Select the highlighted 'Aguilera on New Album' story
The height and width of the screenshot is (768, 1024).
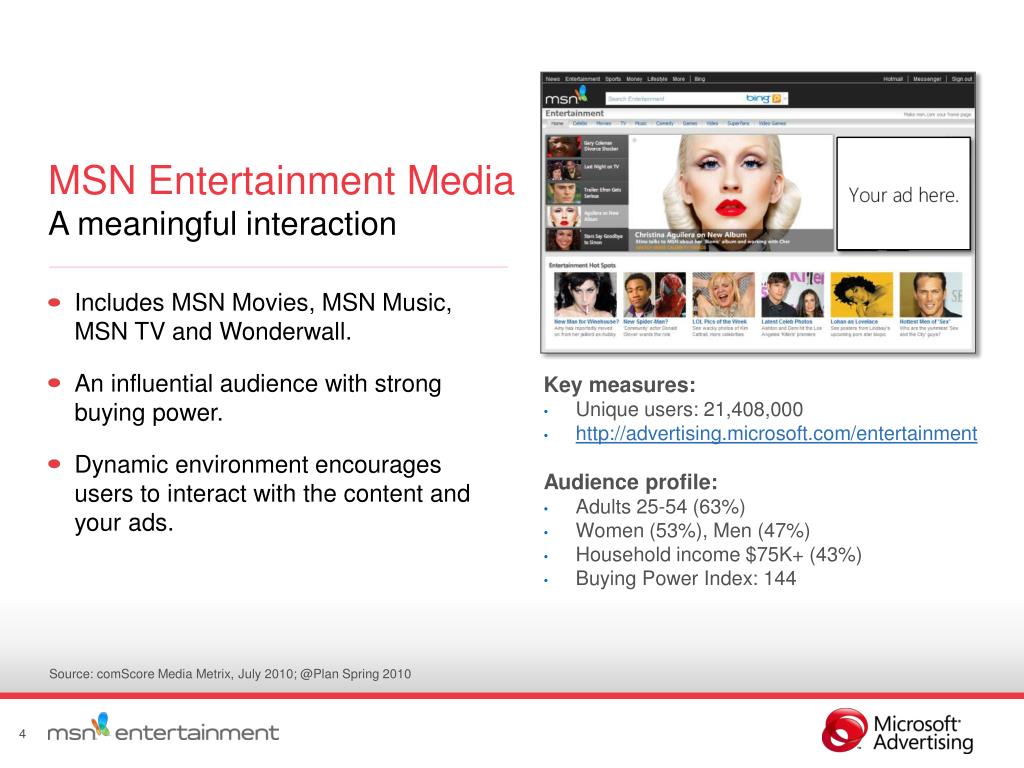[587, 216]
